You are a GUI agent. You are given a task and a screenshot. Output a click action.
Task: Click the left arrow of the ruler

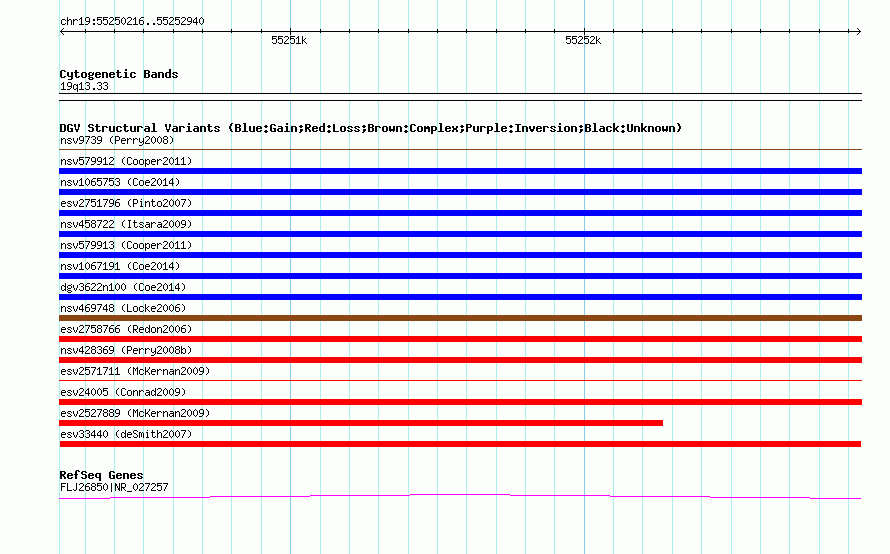tap(63, 32)
